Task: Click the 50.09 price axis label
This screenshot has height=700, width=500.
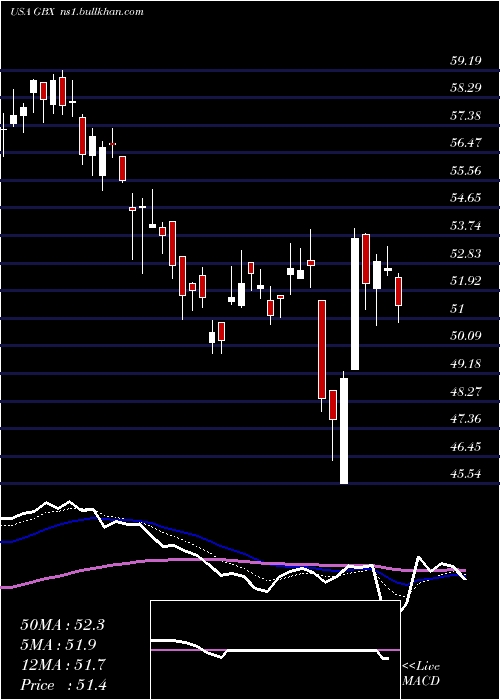Action: click(x=465, y=336)
